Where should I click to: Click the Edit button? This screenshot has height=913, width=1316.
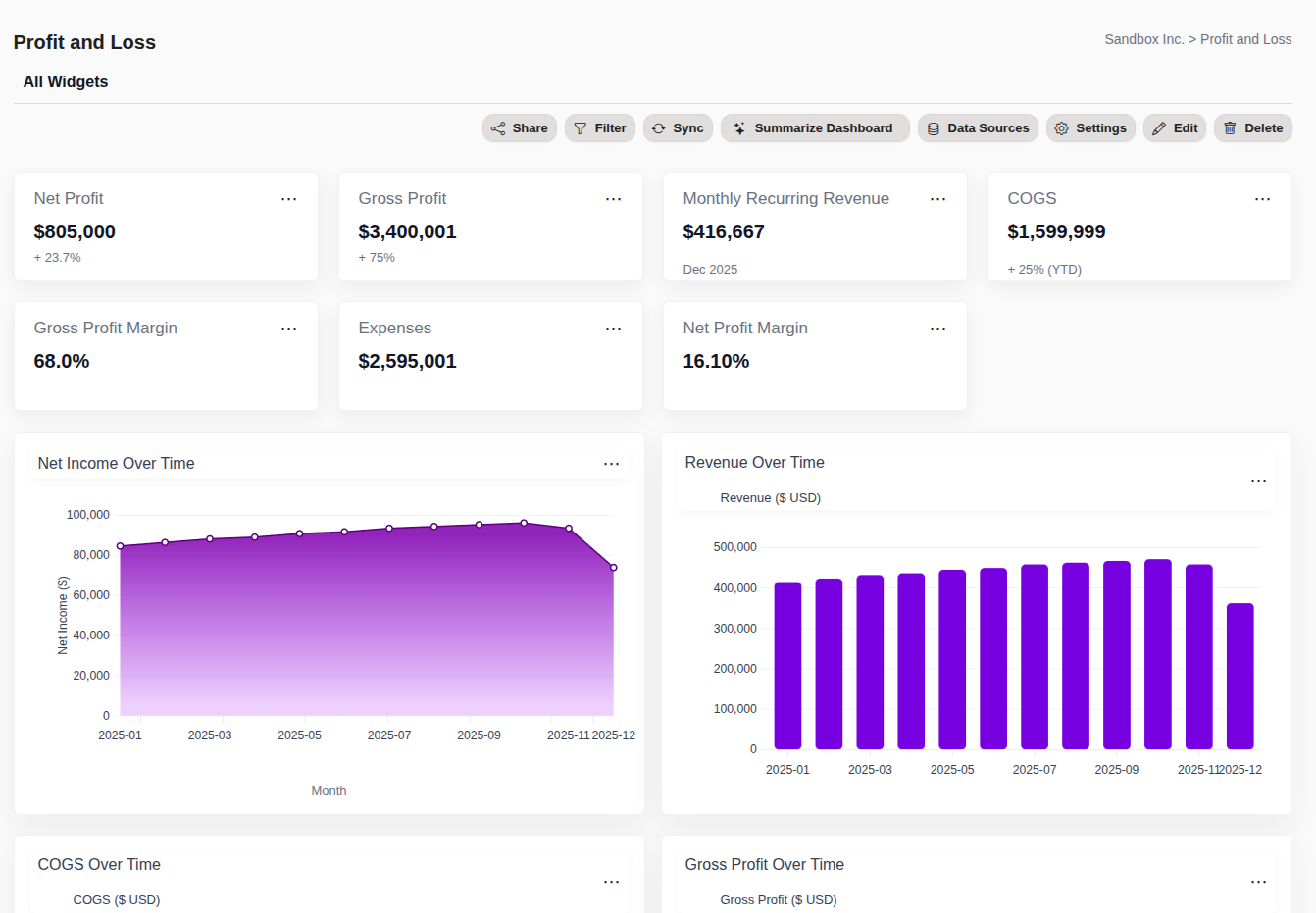[1175, 128]
